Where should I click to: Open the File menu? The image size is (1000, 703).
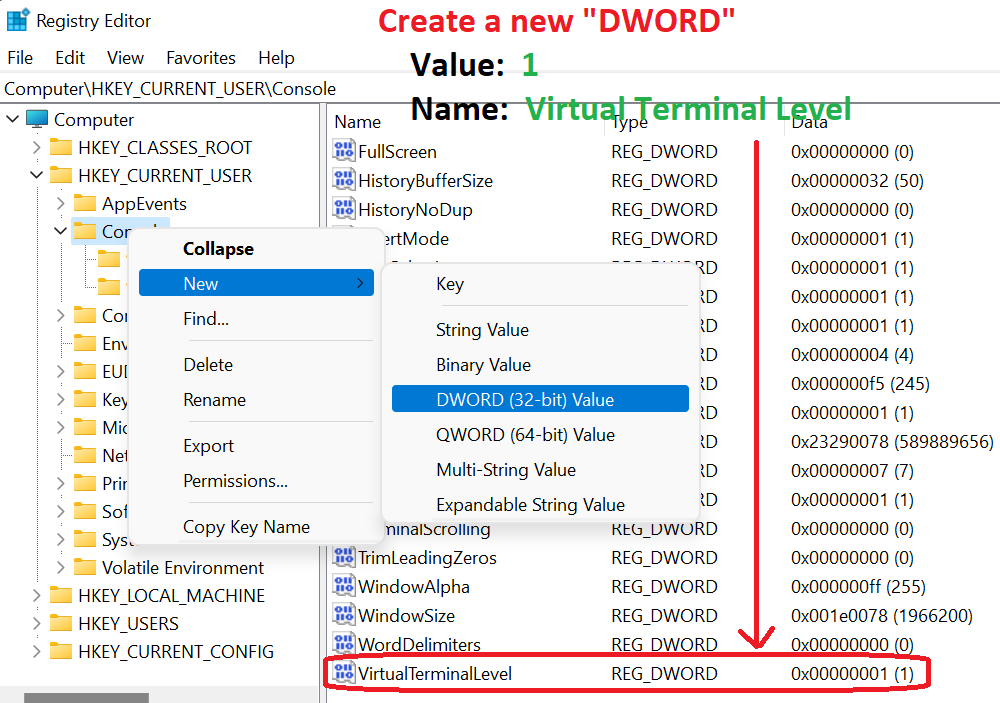(20, 58)
